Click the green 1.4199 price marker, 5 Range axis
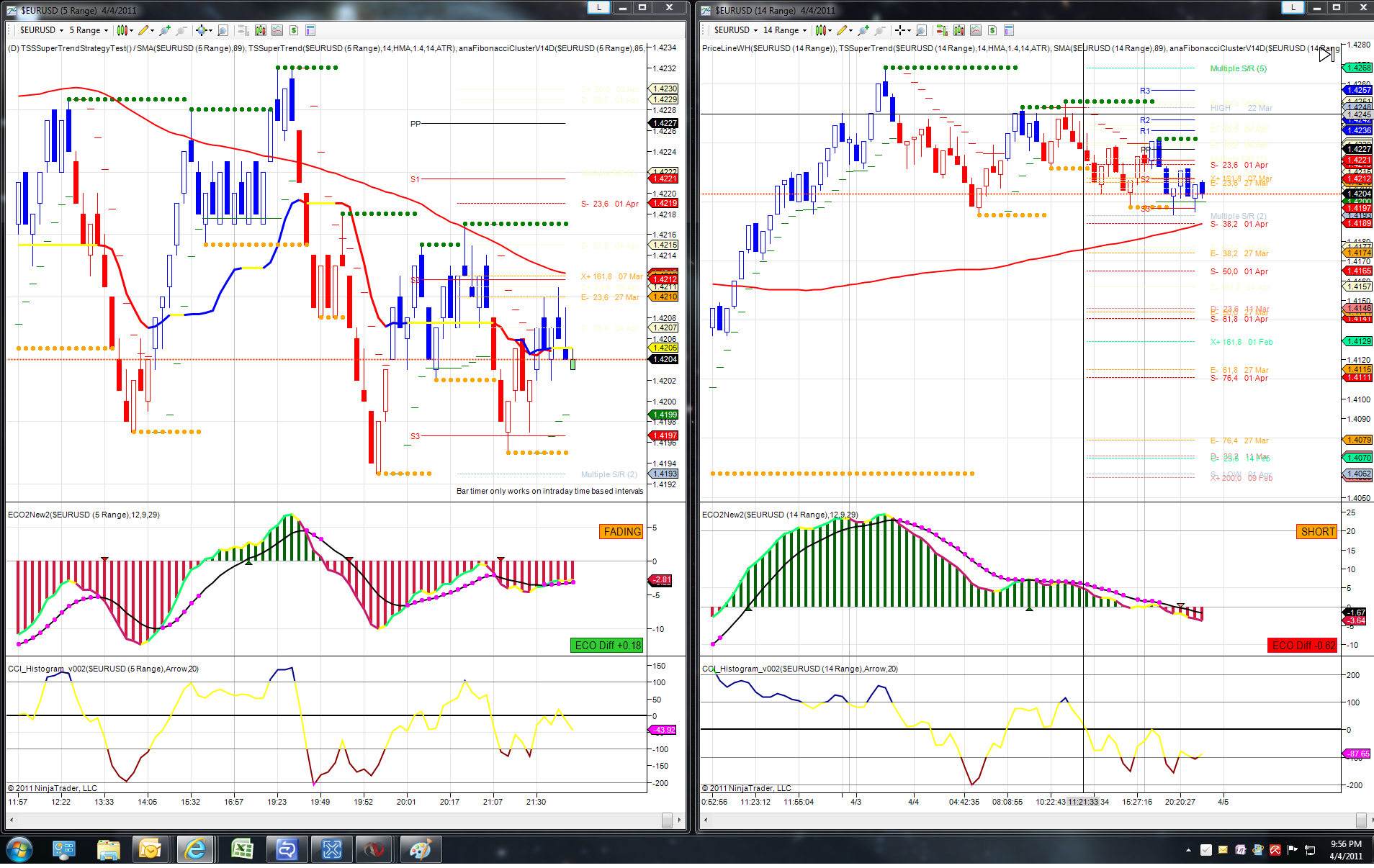1374x868 pixels. coord(664,415)
